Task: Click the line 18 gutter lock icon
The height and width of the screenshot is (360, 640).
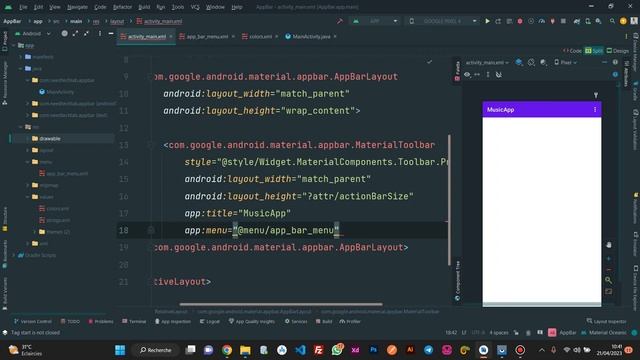Action: coord(151,231)
